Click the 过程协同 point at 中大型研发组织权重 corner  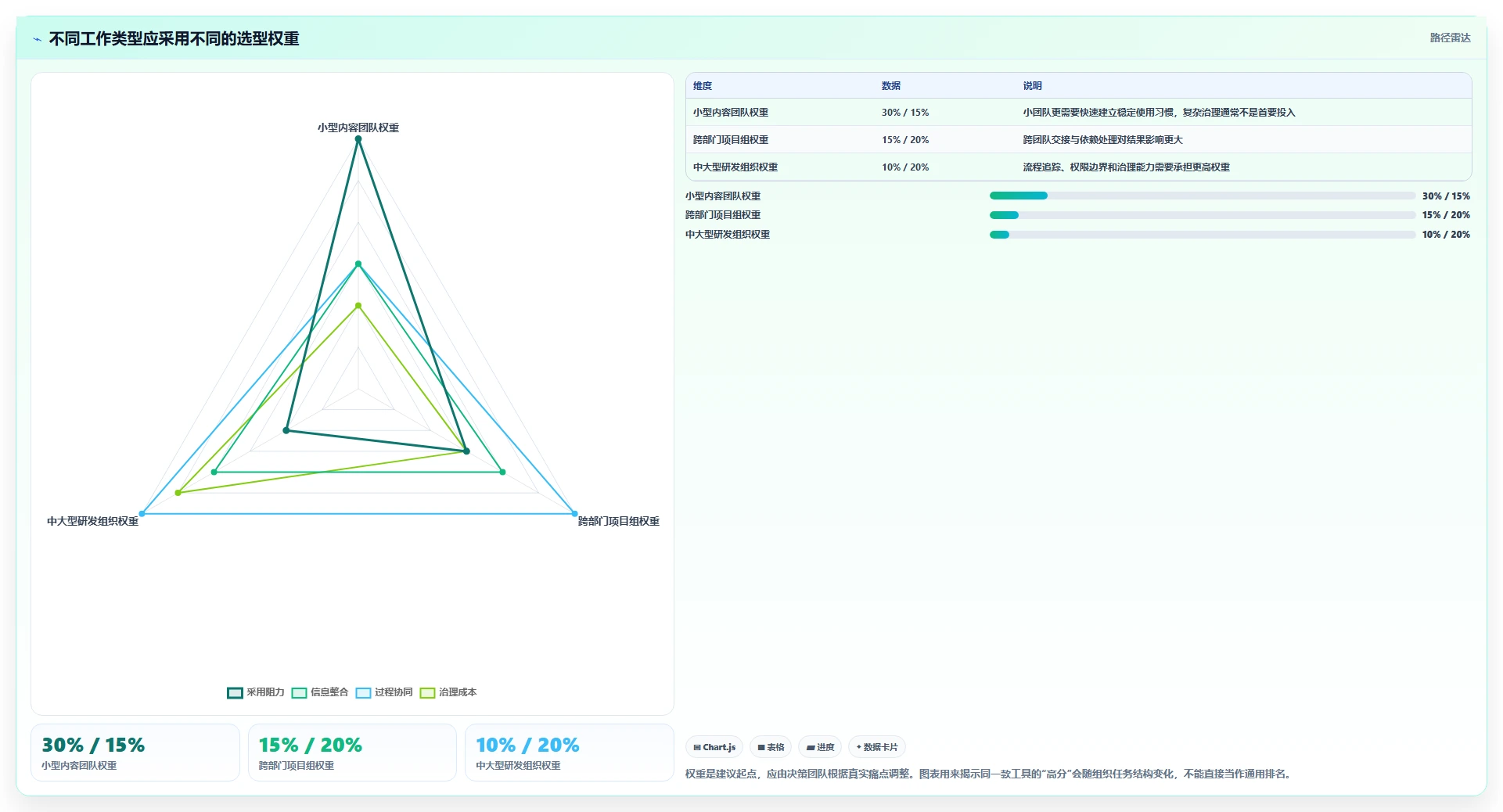pyautogui.click(x=142, y=514)
